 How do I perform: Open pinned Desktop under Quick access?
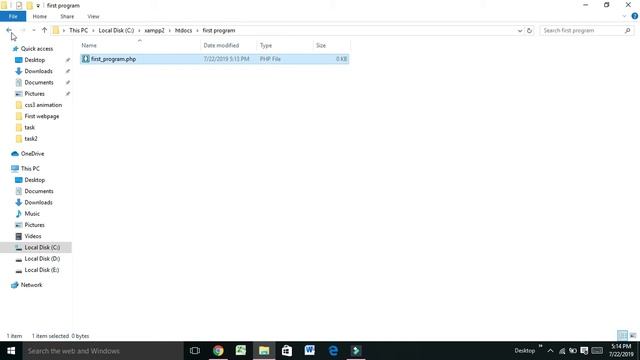[35, 60]
